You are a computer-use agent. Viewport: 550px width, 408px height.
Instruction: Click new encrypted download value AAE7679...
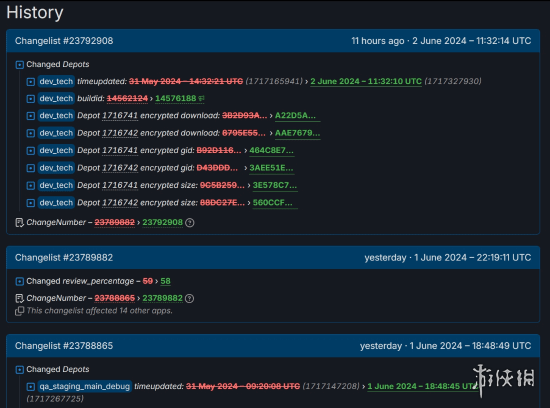pyautogui.click(x=297, y=133)
